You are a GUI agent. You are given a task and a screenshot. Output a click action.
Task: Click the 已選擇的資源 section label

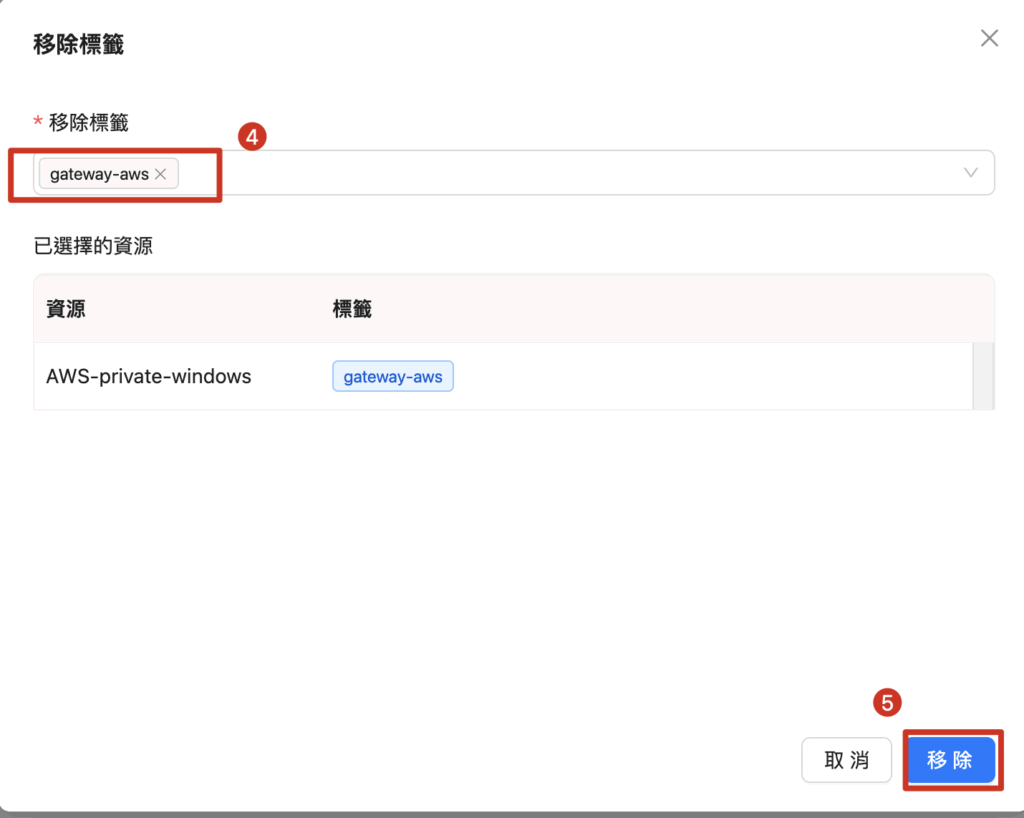(93, 246)
